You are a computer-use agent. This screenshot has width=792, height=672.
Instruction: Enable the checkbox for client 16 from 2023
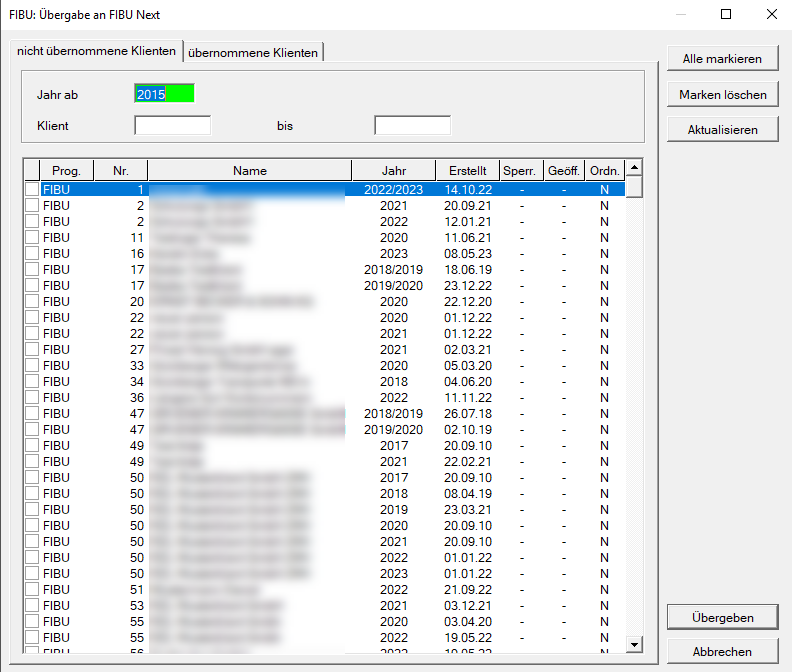pos(32,253)
